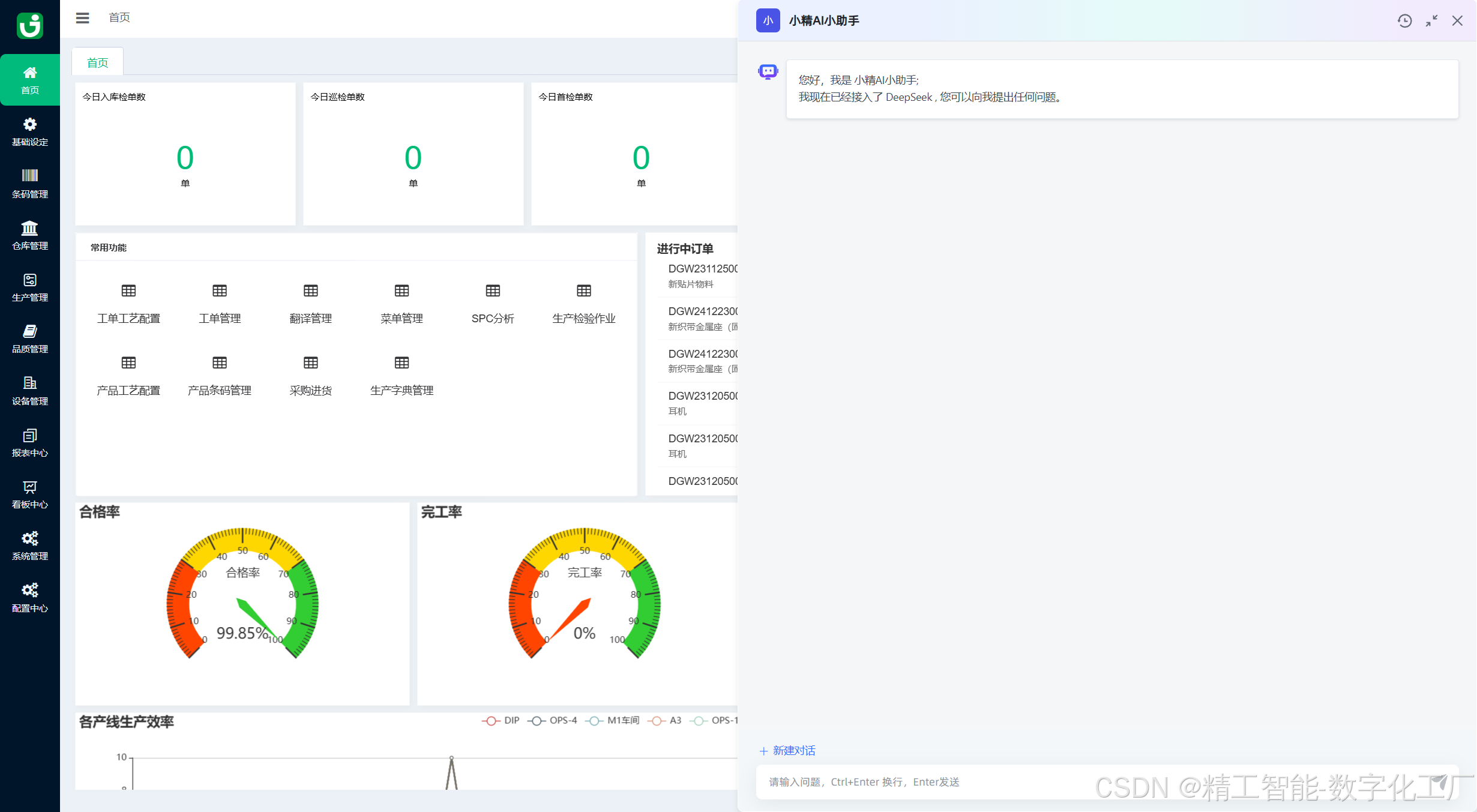Shrink the AI assistant panel
This screenshot has height=812, width=1477.
1431,21
